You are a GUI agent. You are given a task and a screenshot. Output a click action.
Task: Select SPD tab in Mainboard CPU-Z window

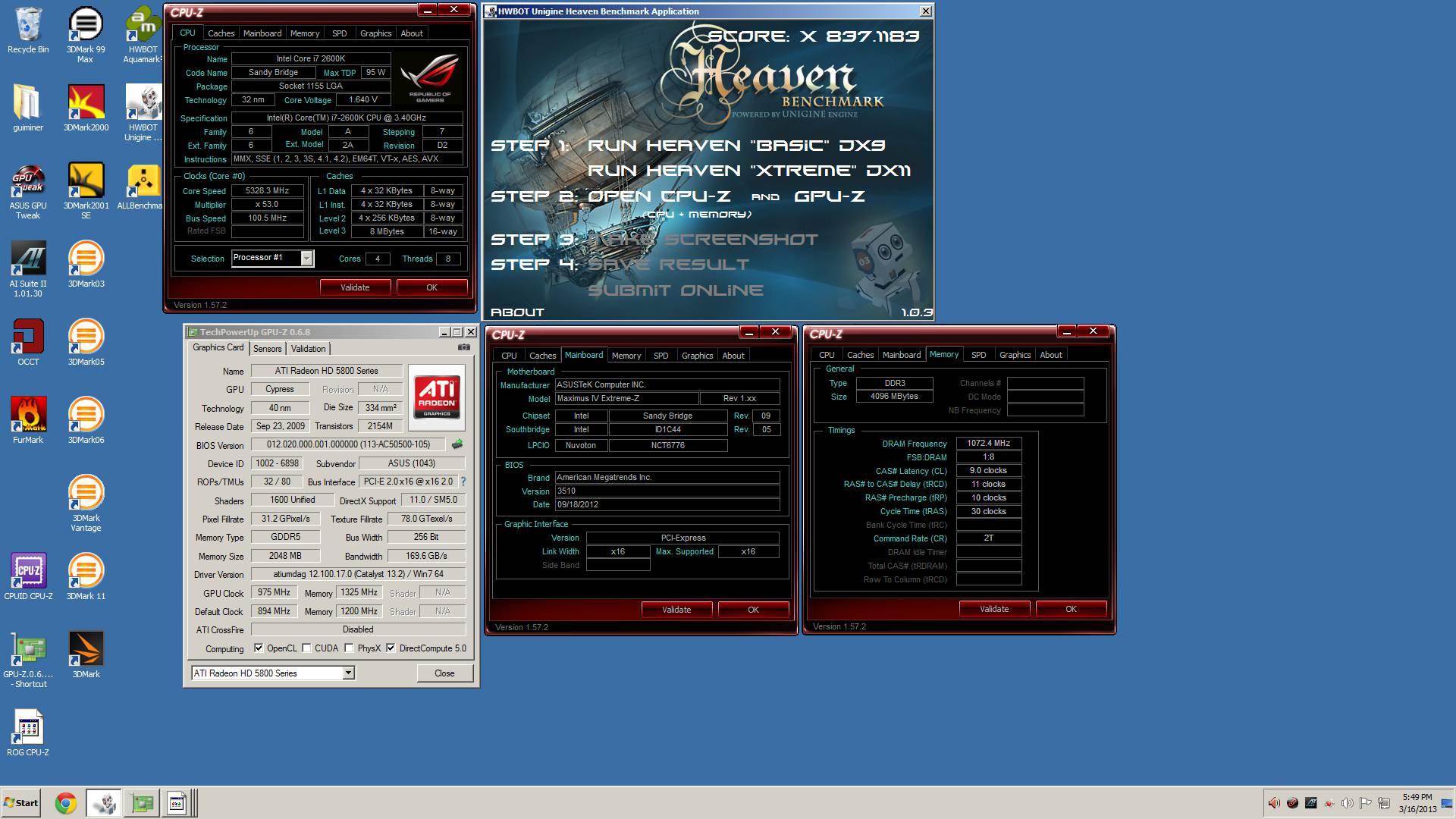coord(661,356)
